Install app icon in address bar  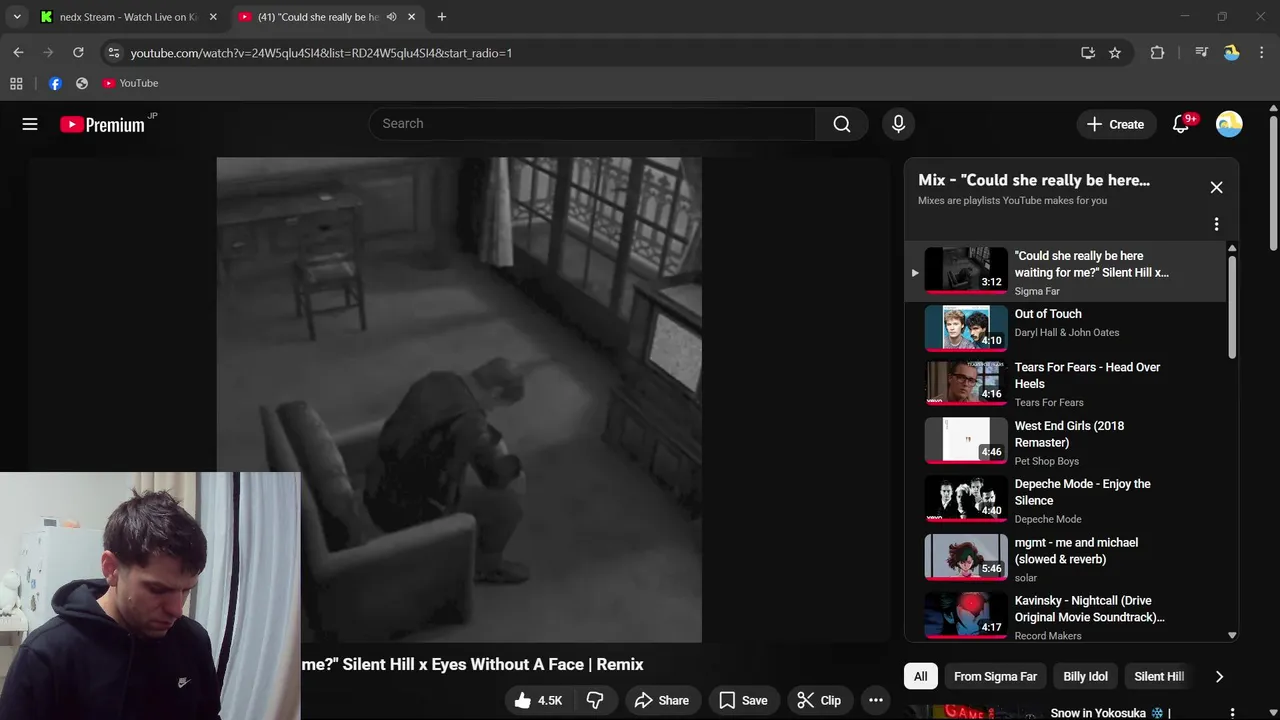click(x=1088, y=53)
